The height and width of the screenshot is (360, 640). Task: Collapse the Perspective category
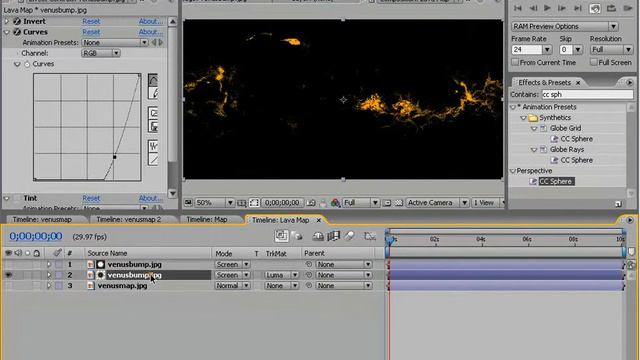tap(513, 171)
